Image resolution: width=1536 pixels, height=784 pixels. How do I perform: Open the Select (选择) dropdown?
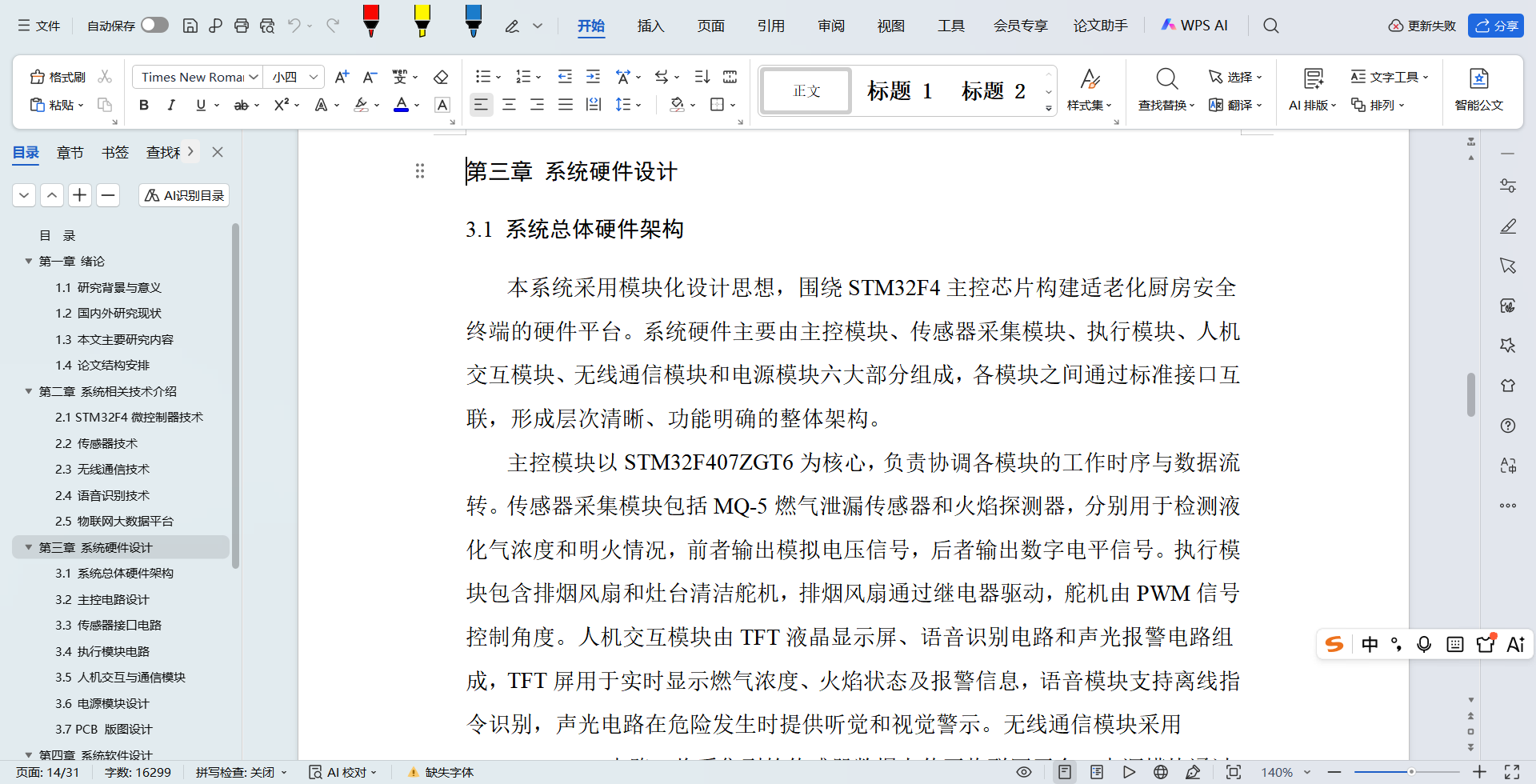1235,77
